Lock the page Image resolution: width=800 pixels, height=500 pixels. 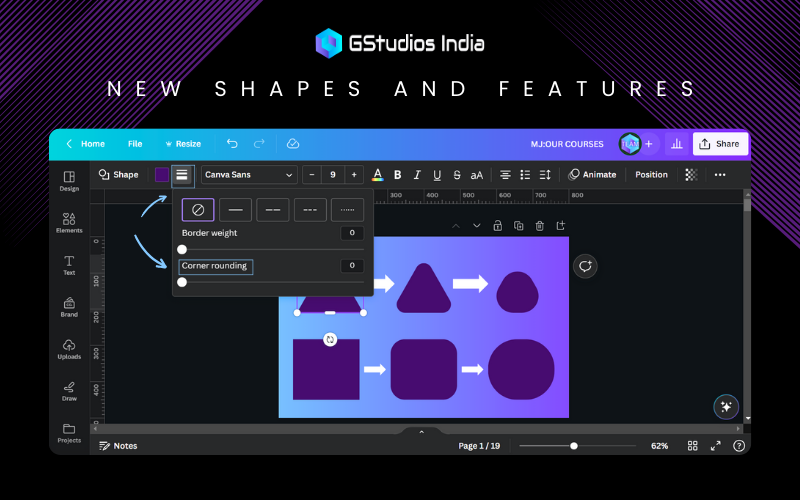click(497, 226)
